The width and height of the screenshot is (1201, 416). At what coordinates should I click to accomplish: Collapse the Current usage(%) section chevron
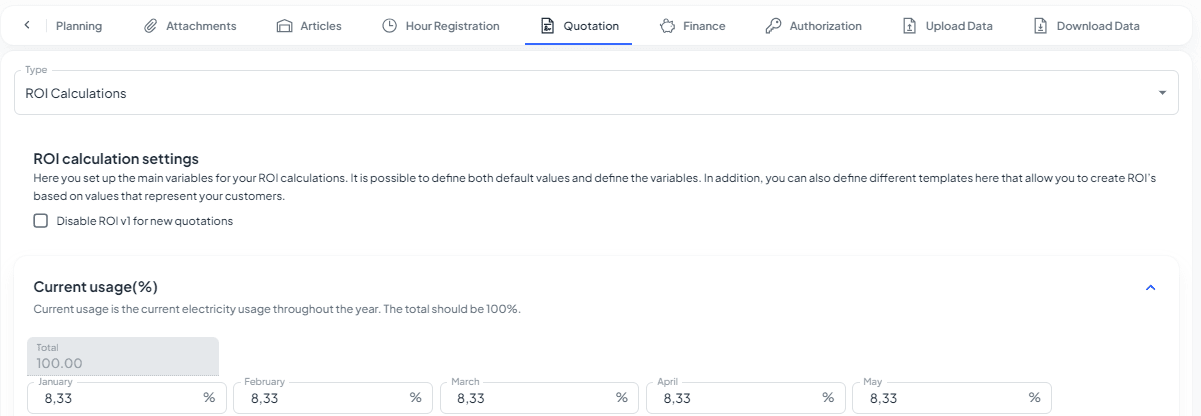click(x=1150, y=288)
